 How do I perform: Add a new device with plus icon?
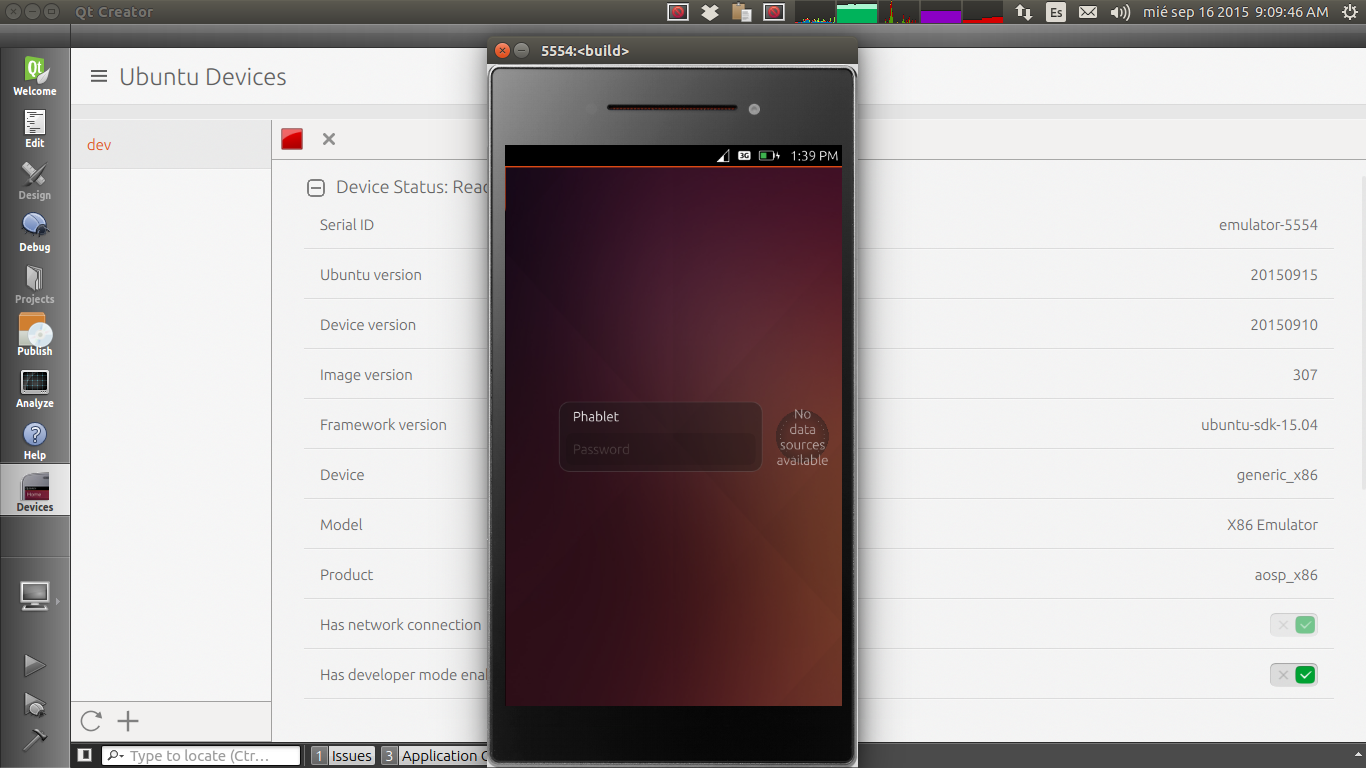128,721
